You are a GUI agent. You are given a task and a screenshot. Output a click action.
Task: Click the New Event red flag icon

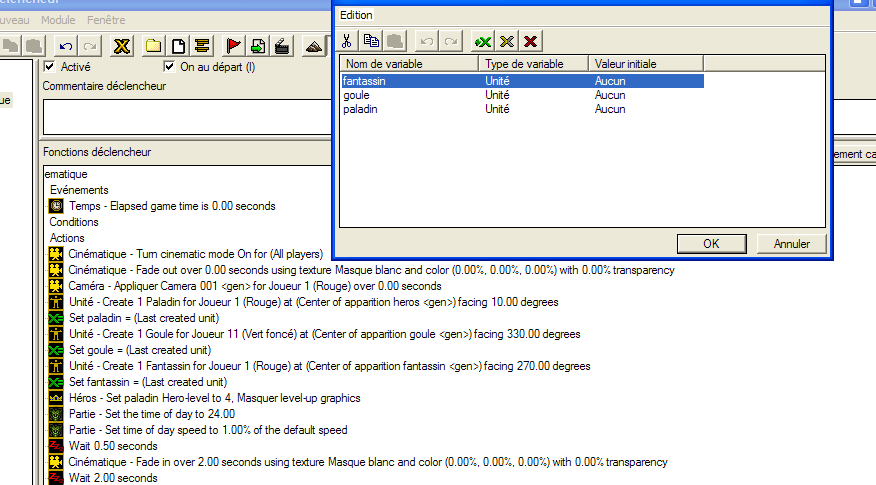click(x=233, y=46)
